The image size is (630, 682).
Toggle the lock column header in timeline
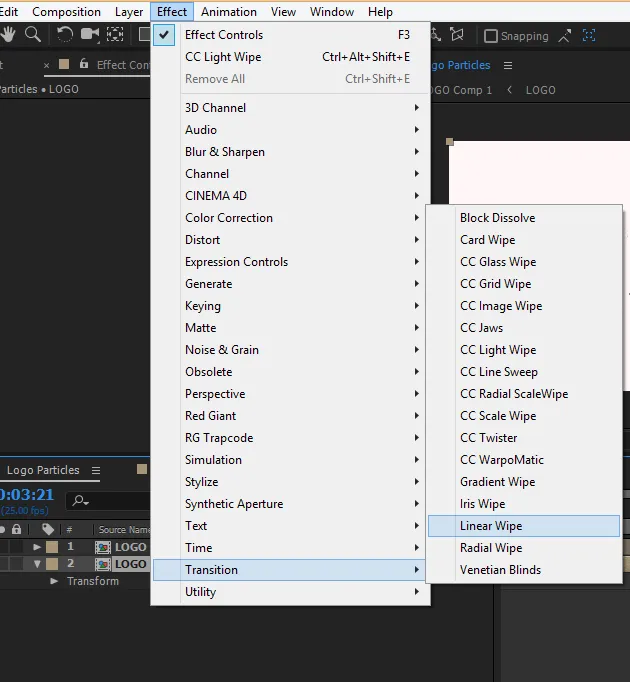click(x=17, y=529)
